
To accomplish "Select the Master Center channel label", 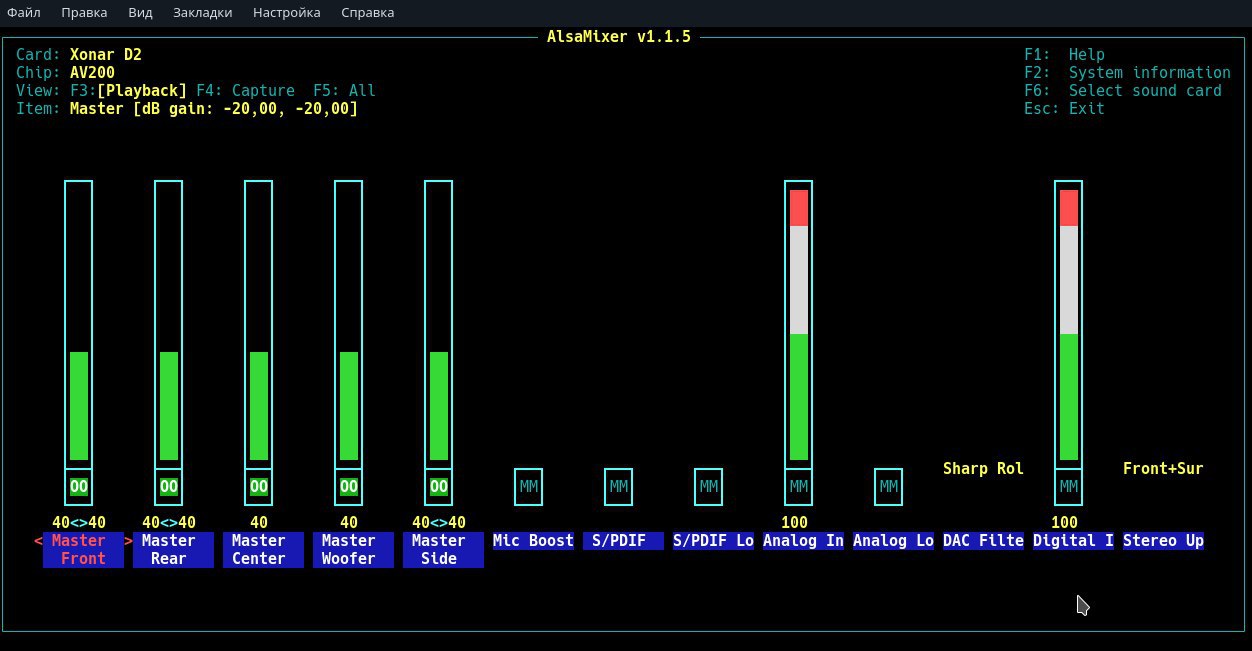I will [x=263, y=550].
